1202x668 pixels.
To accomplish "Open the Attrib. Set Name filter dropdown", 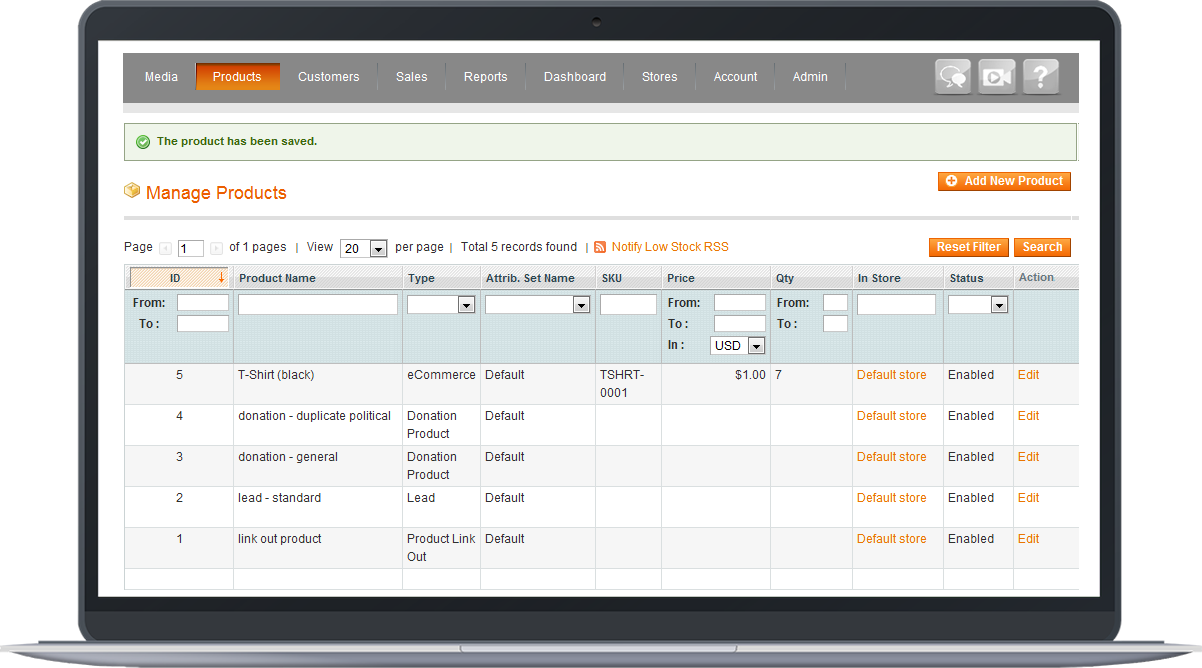I will tap(537, 304).
